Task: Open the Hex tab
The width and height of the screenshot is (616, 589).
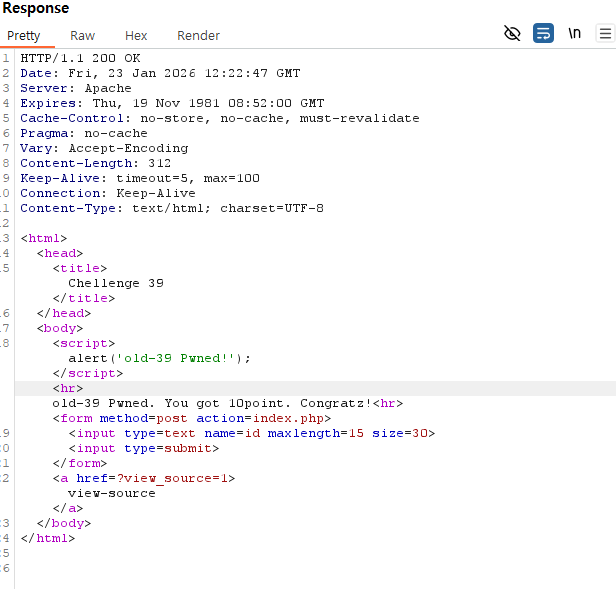Action: pyautogui.click(x=136, y=36)
